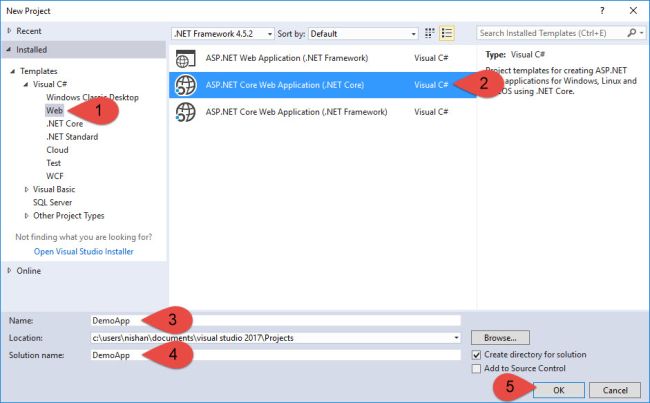Screen dimensions: 650x403
Task: Open the help question mark button
Action: point(602,11)
